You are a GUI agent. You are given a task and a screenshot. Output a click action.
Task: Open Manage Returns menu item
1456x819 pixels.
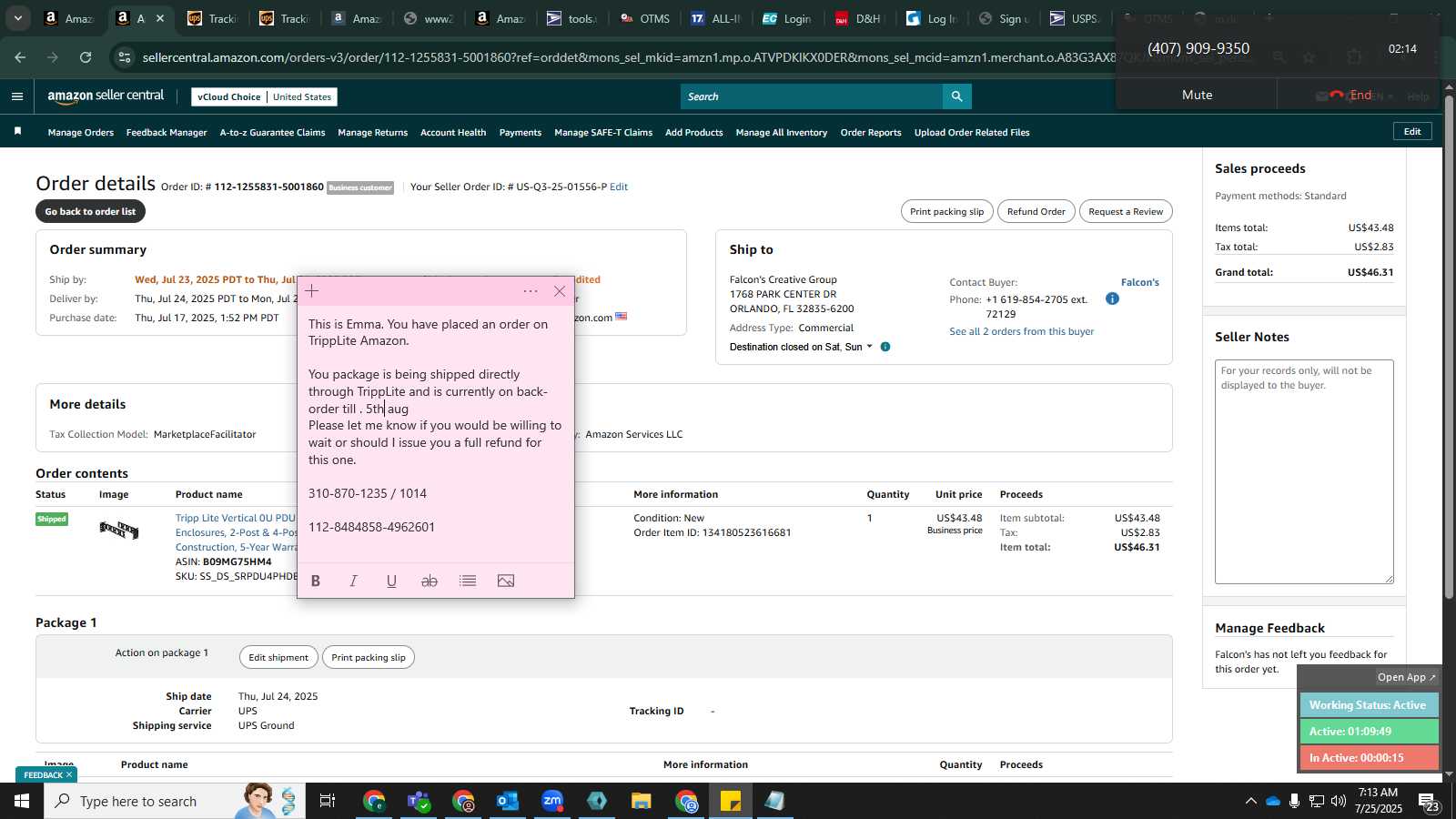373,133
